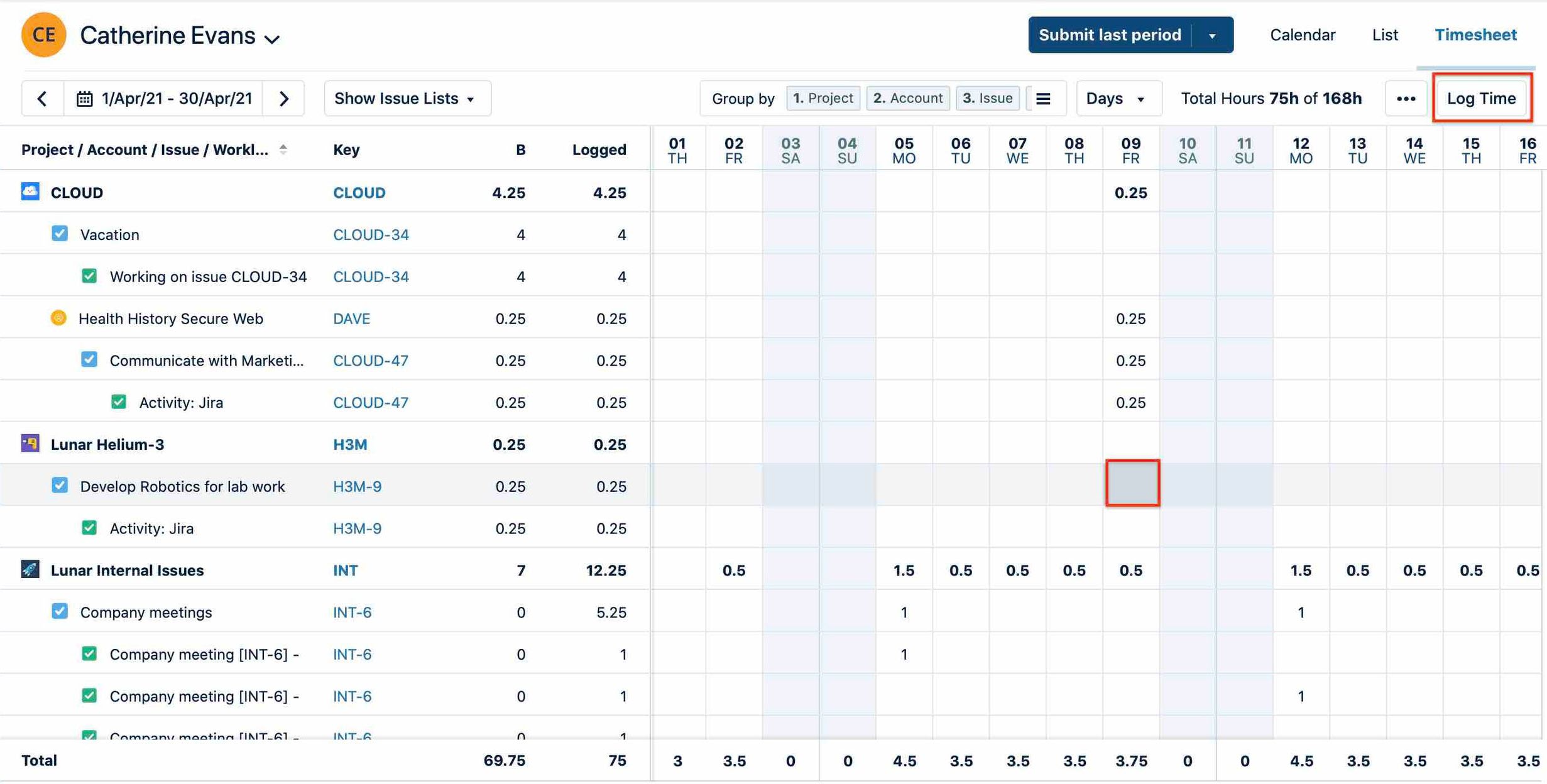Image resolution: width=1547 pixels, height=784 pixels.
Task: Click the calendar icon in the date picker
Action: coord(85,98)
